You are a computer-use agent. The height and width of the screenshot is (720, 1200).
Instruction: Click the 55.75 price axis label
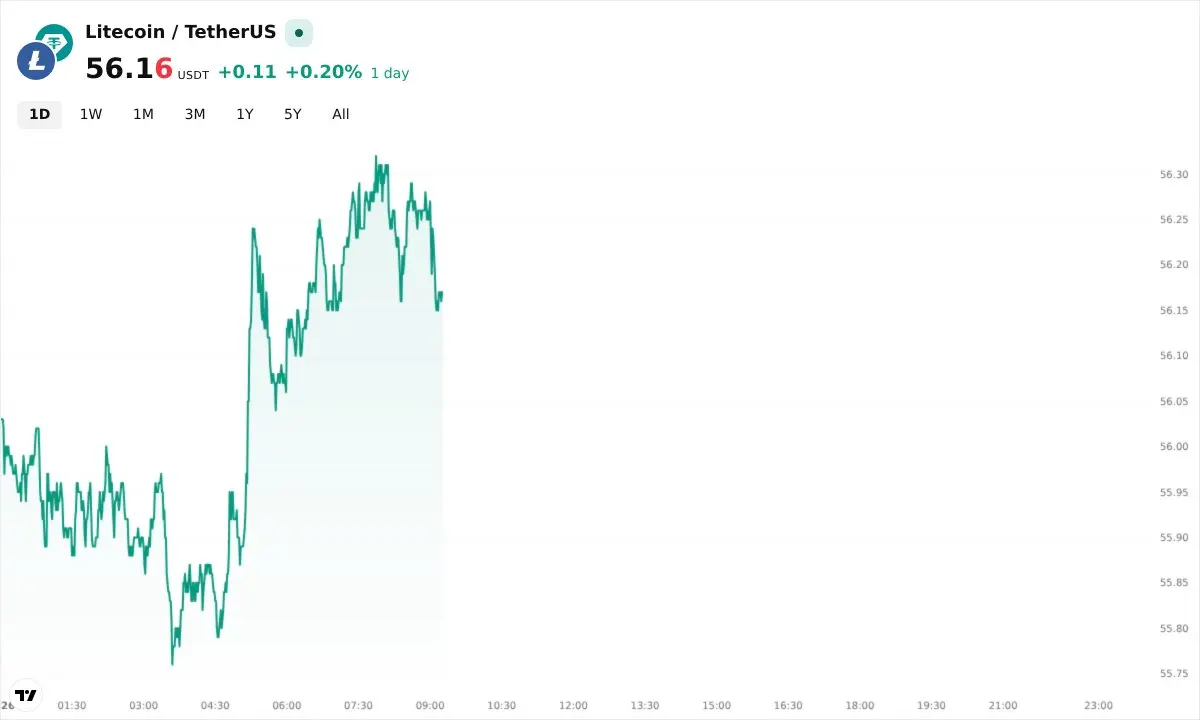tap(1173, 673)
